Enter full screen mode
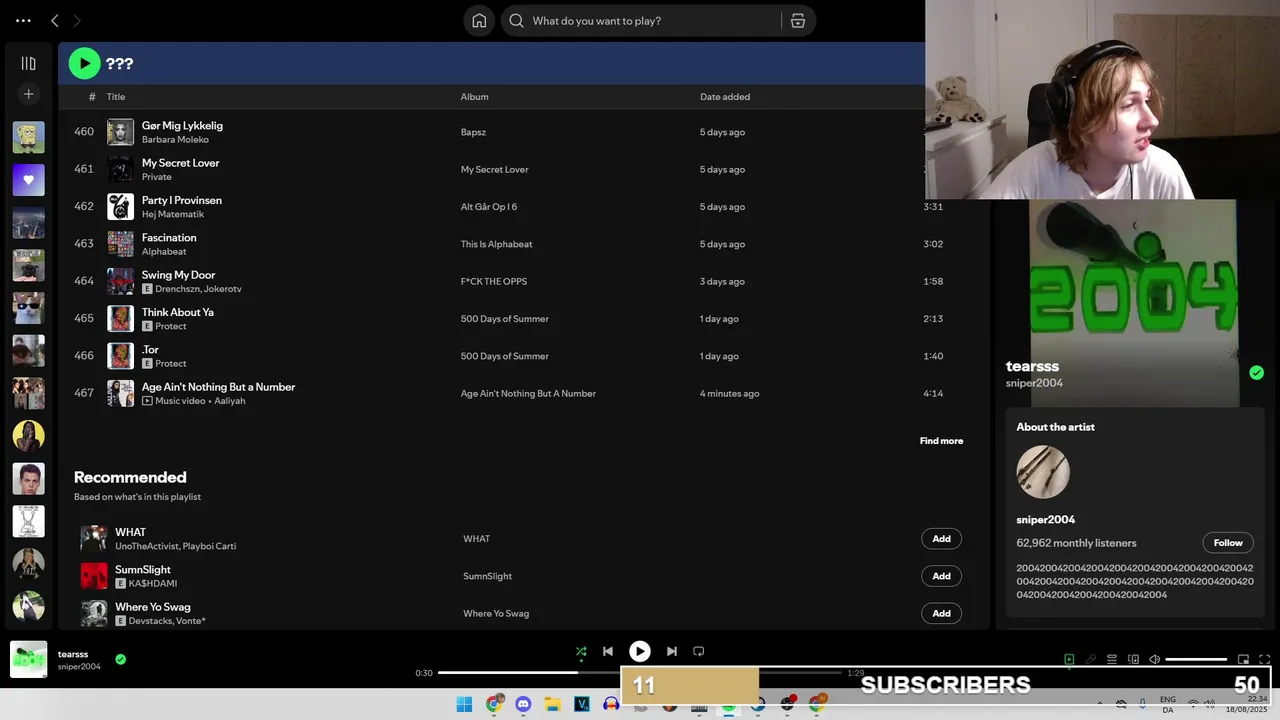Image resolution: width=1280 pixels, height=720 pixels. tap(1264, 659)
